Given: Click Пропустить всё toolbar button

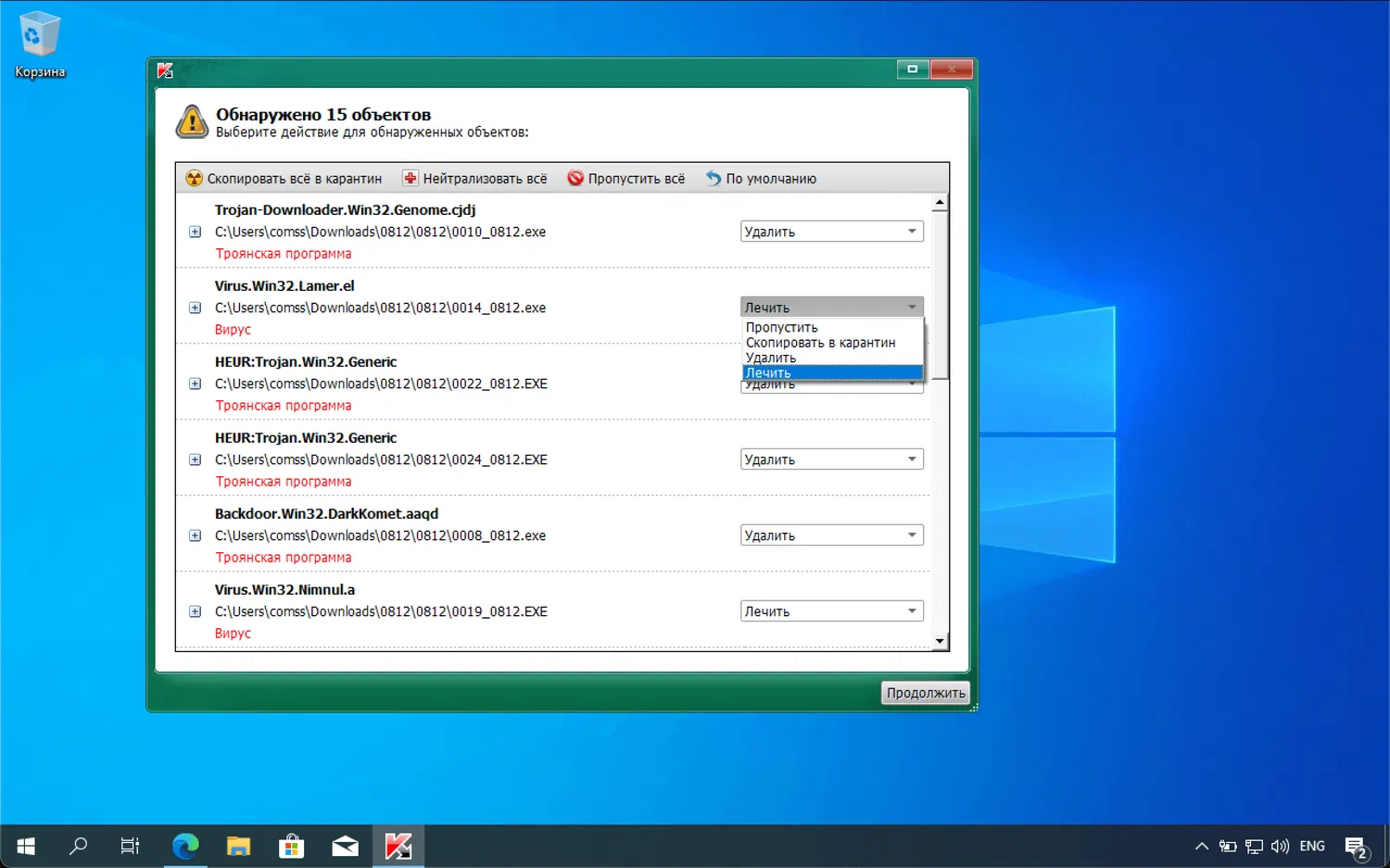Looking at the screenshot, I should 627,178.
